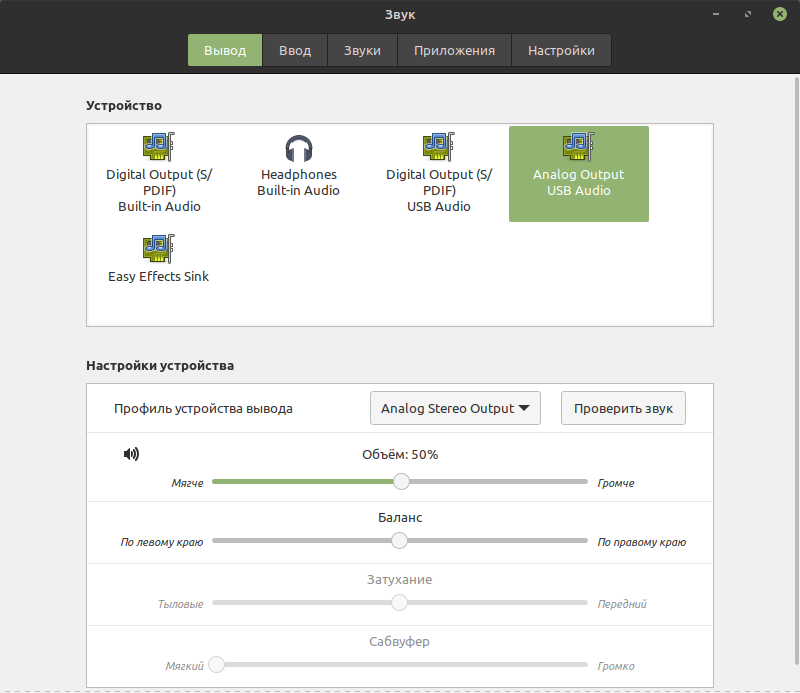This screenshot has height=693, width=800.
Task: Open the Звуки tab
Action: click(x=362, y=51)
